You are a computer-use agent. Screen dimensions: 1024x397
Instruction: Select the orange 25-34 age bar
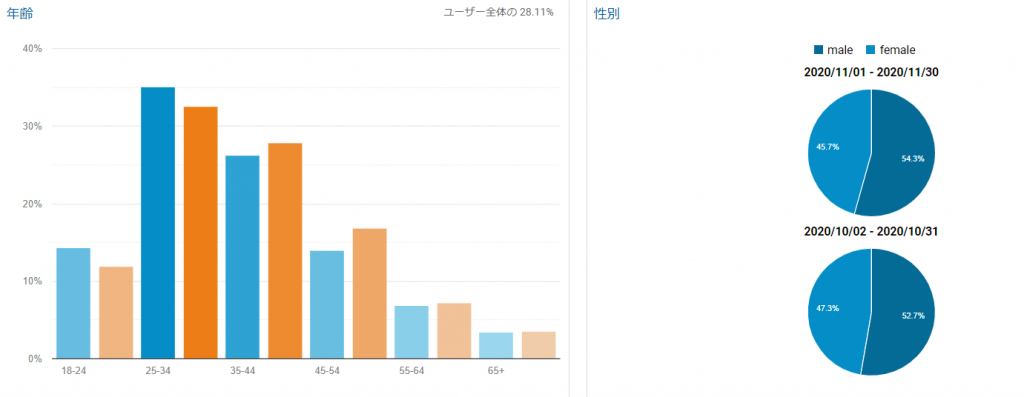point(200,232)
